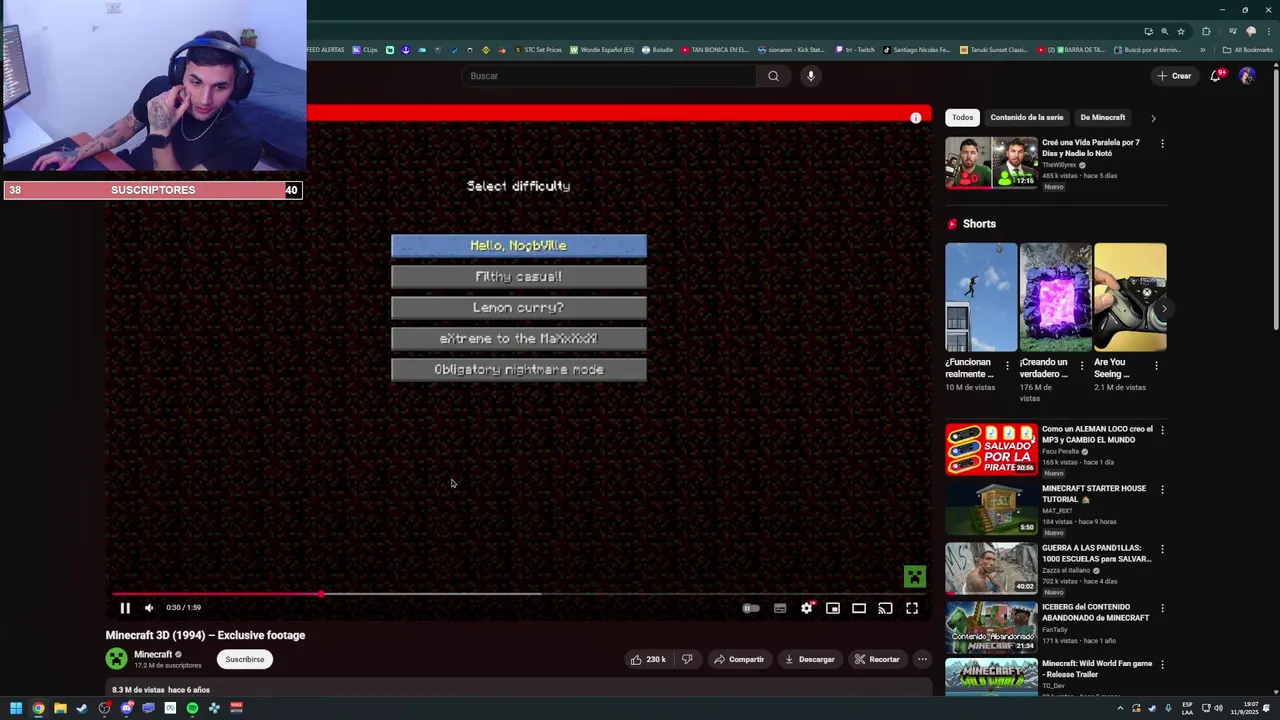Select De Minecraft filter chip

(x=1103, y=118)
